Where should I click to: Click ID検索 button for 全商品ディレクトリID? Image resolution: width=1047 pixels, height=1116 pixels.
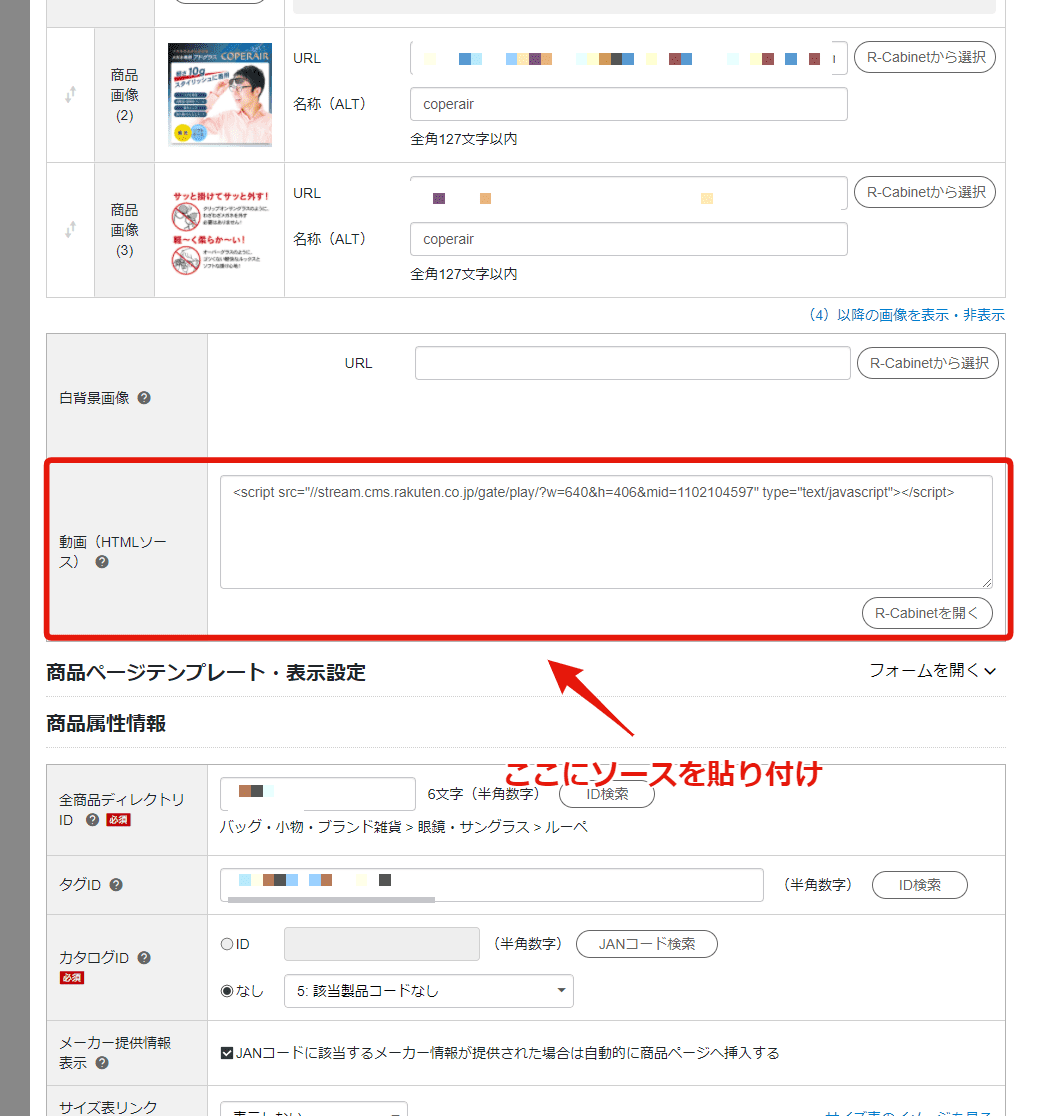607,794
